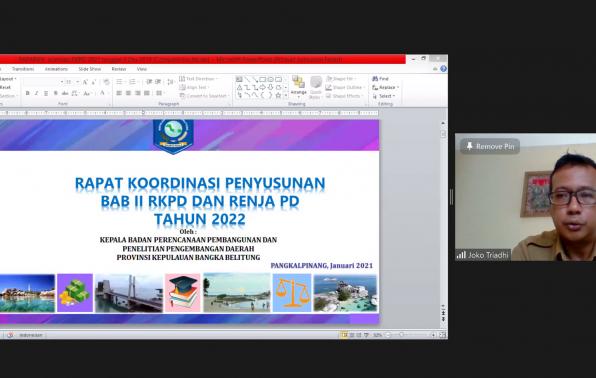Align text left

(119, 93)
